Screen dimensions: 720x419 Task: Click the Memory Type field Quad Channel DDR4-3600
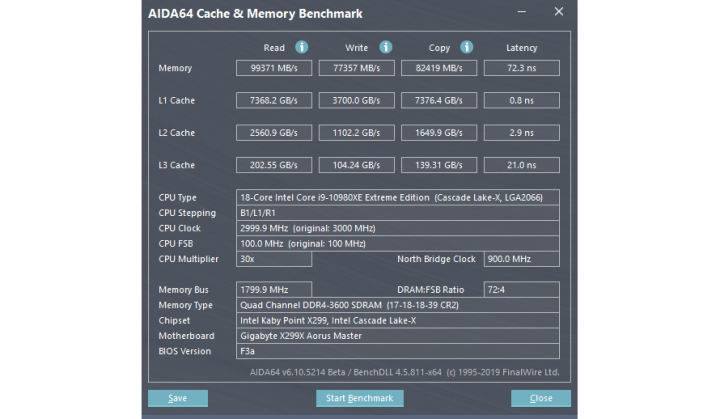[398, 305]
